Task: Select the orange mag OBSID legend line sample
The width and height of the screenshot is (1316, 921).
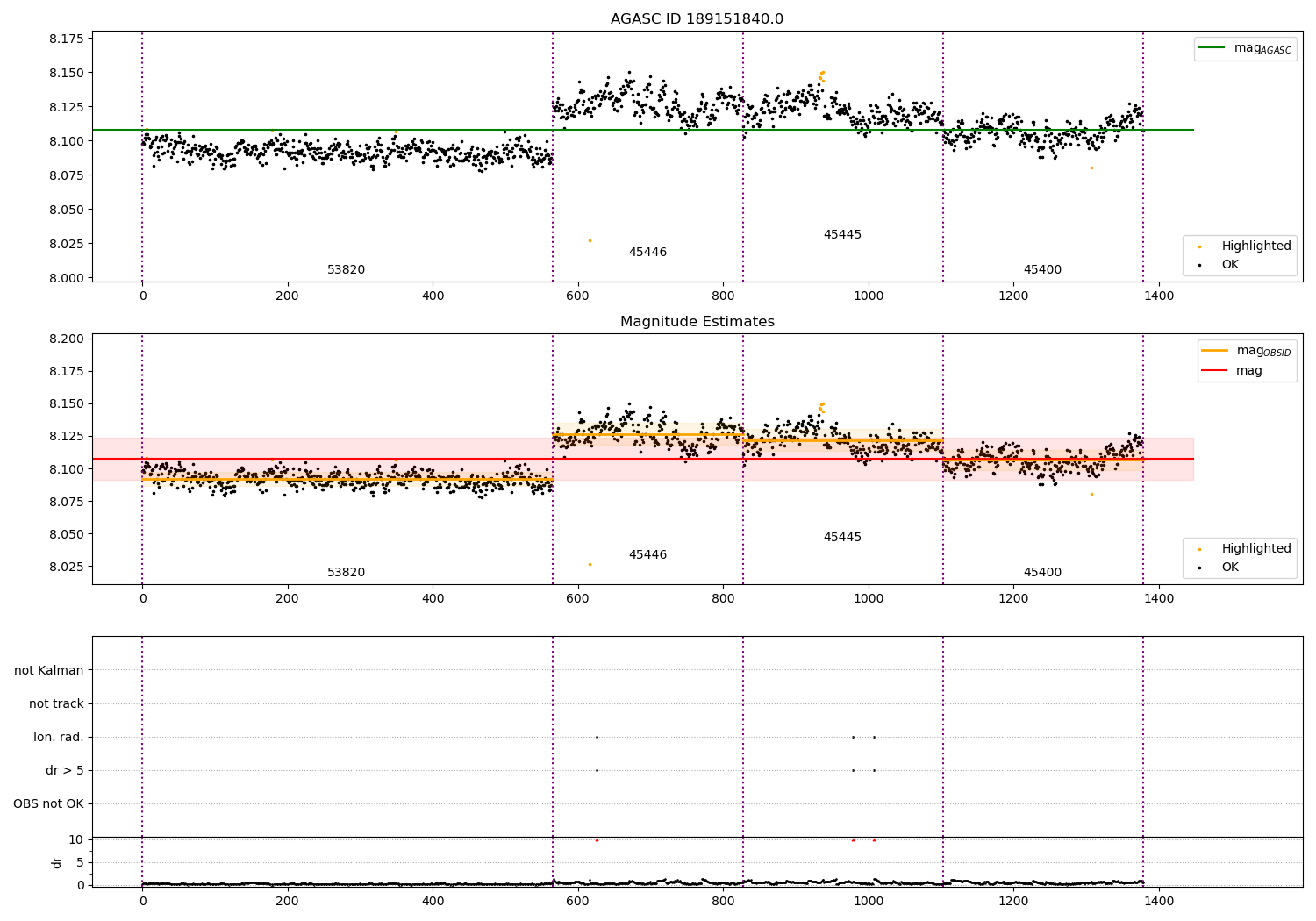Action: (x=1215, y=351)
